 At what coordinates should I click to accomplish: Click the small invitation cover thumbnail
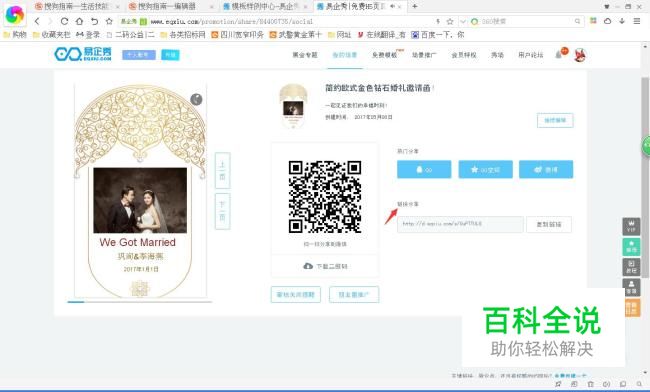pos(293,106)
